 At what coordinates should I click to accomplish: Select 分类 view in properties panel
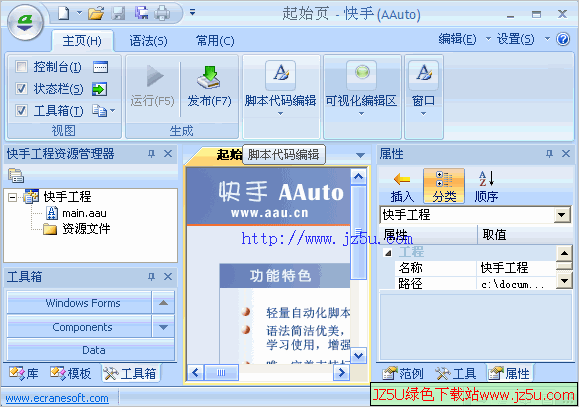point(444,186)
